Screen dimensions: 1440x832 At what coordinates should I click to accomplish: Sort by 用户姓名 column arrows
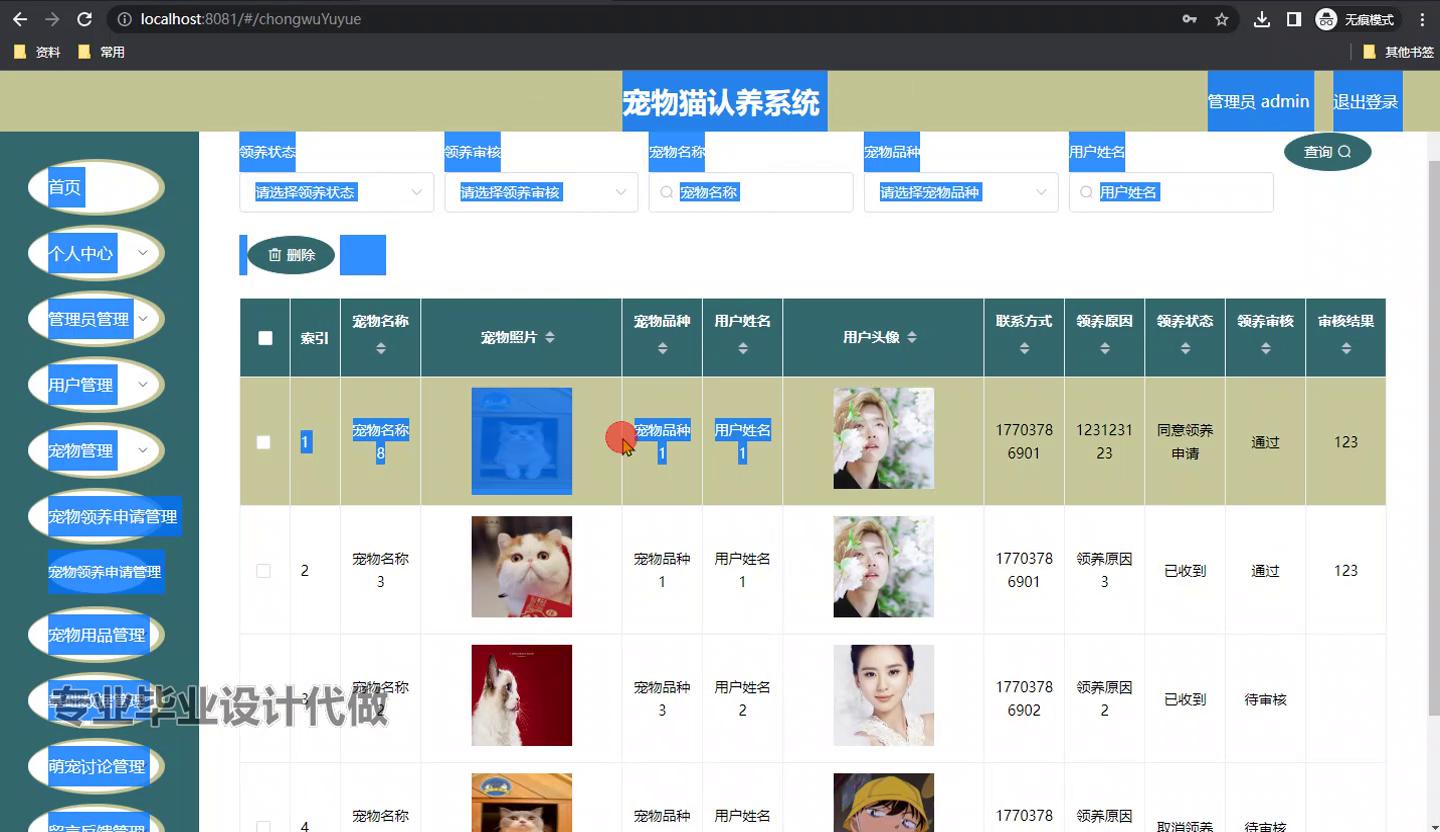(742, 348)
